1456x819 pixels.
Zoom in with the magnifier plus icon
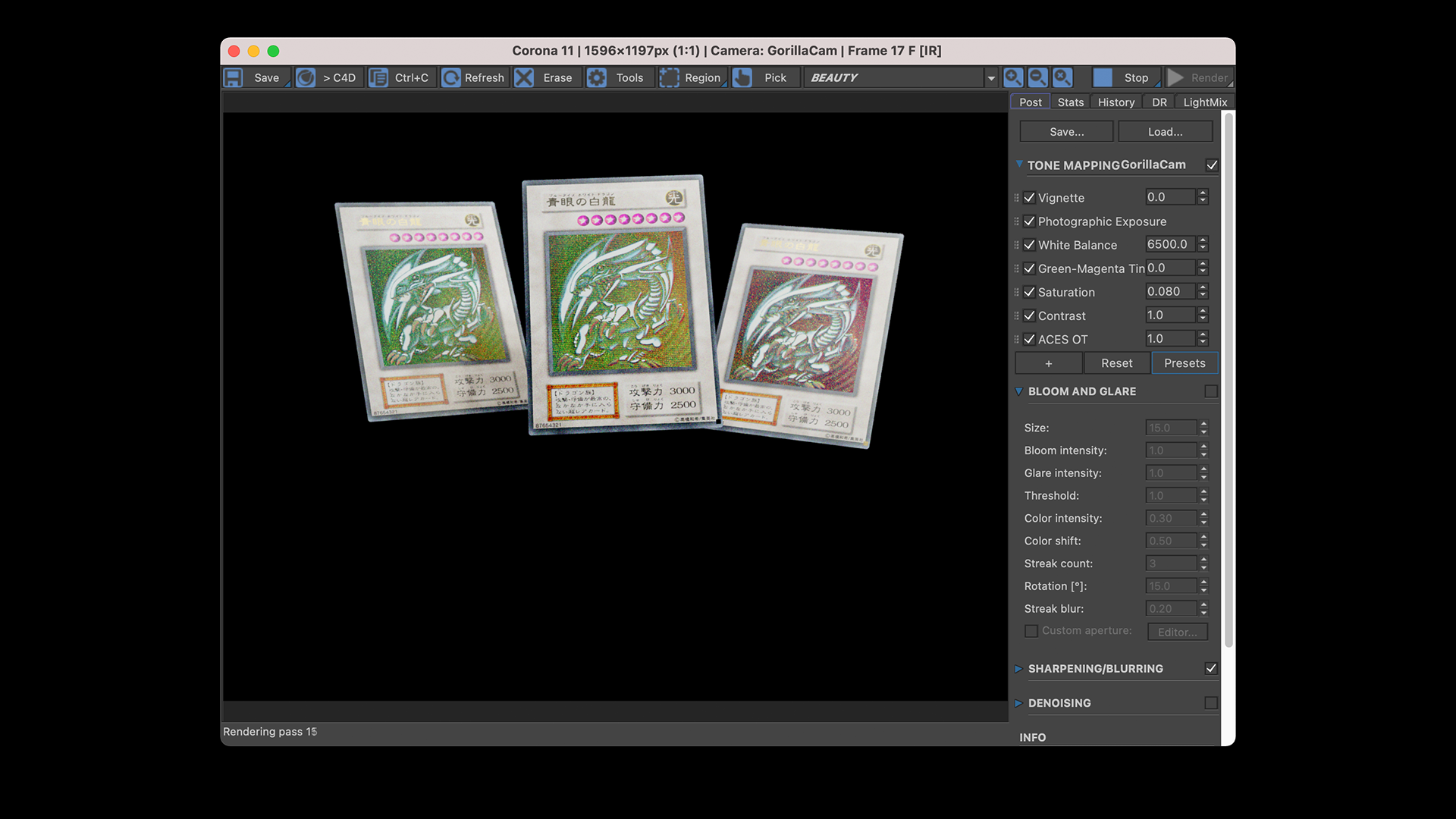pyautogui.click(x=1013, y=77)
